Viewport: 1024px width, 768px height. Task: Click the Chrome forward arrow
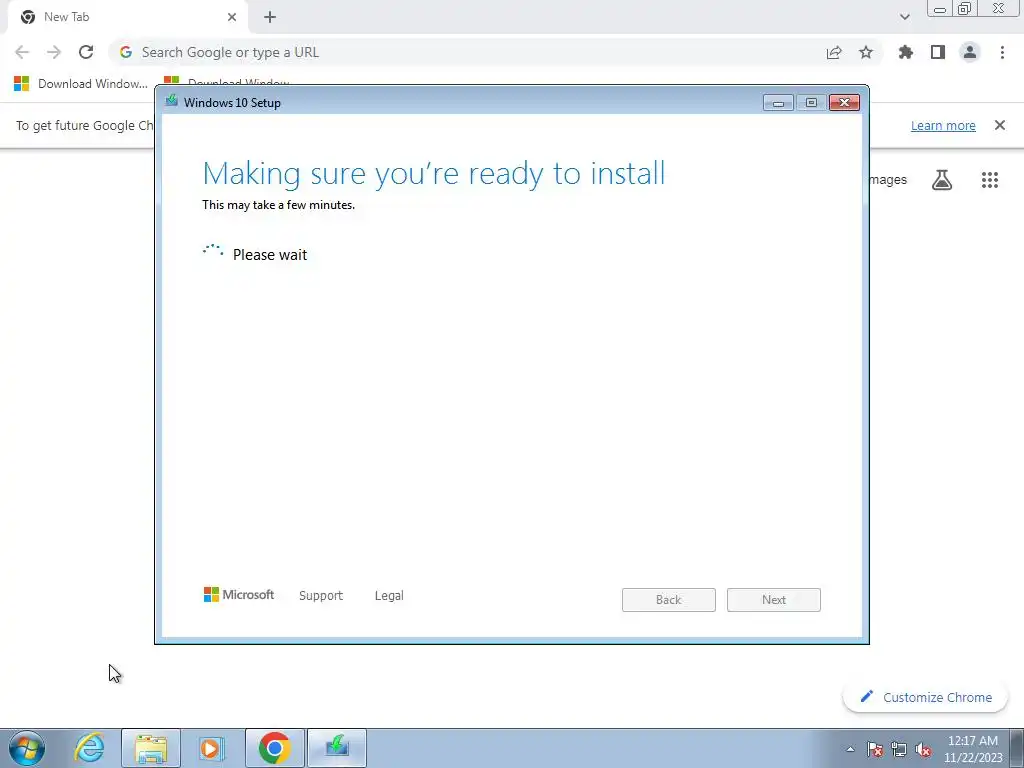coord(54,52)
